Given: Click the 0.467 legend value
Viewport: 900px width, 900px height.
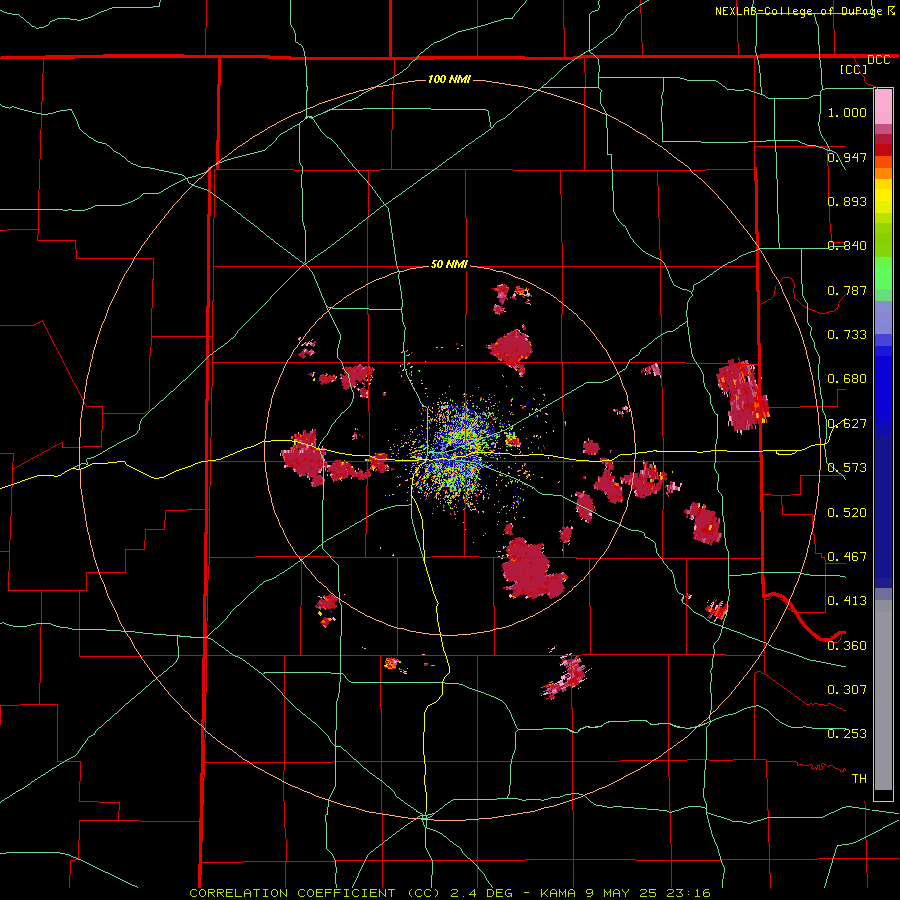Looking at the screenshot, I should click(x=847, y=557).
